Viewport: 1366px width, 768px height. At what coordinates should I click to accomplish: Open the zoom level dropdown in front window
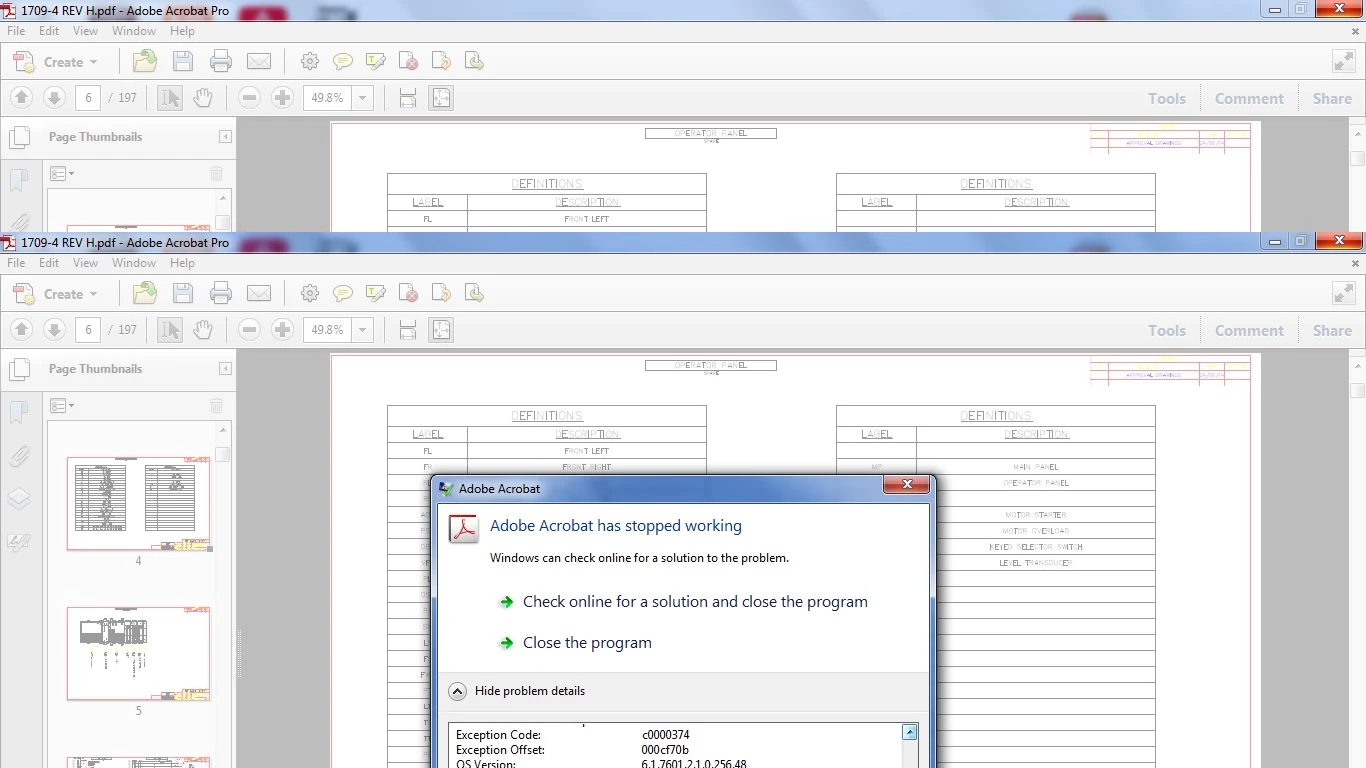pos(363,330)
